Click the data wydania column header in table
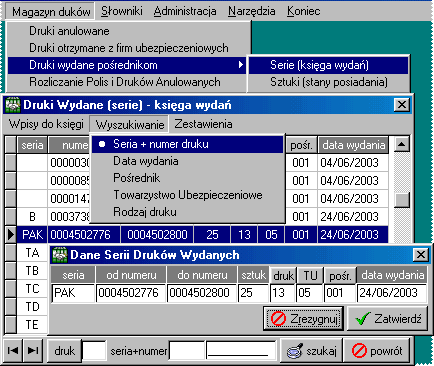This screenshot has height=366, width=434. pyautogui.click(x=353, y=145)
